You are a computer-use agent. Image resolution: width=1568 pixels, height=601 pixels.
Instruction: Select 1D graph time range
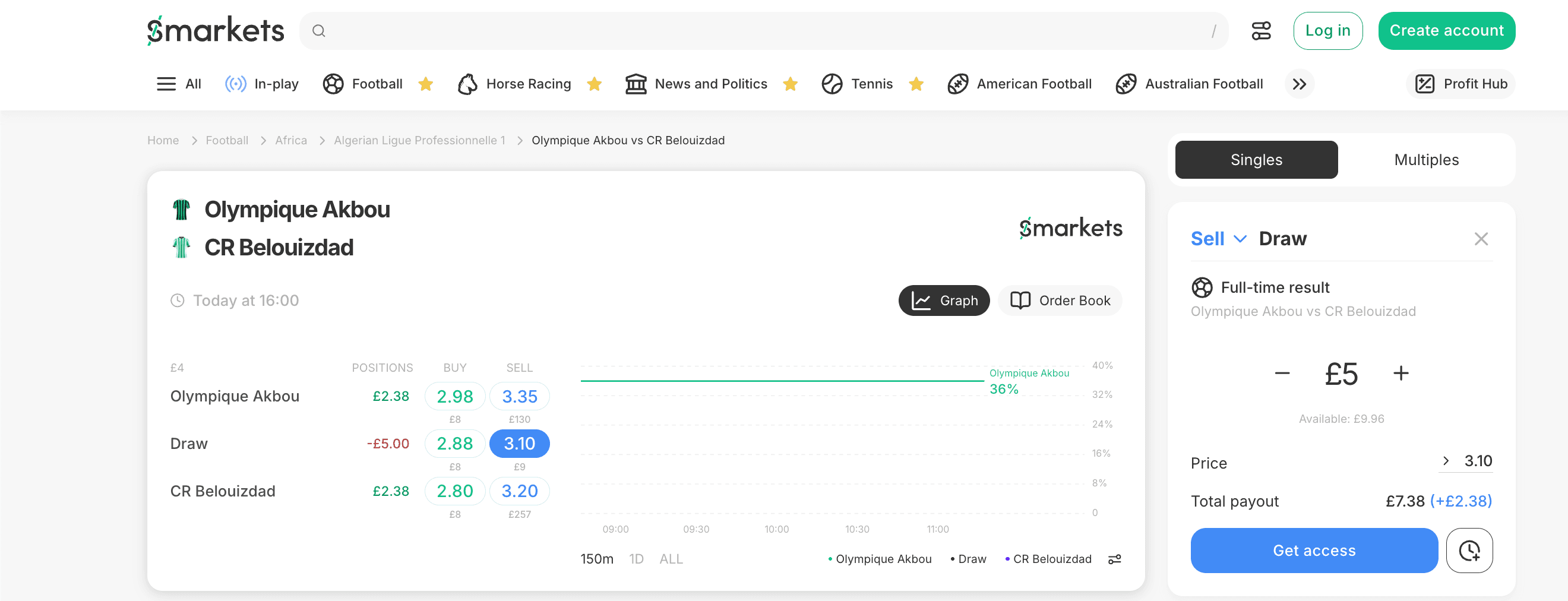[x=636, y=559]
